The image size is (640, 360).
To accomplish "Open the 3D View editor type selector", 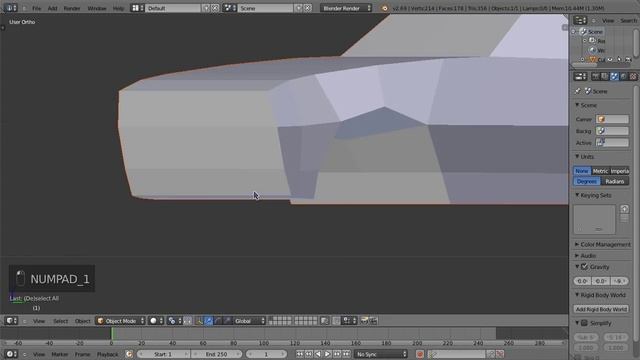I will click(11, 321).
